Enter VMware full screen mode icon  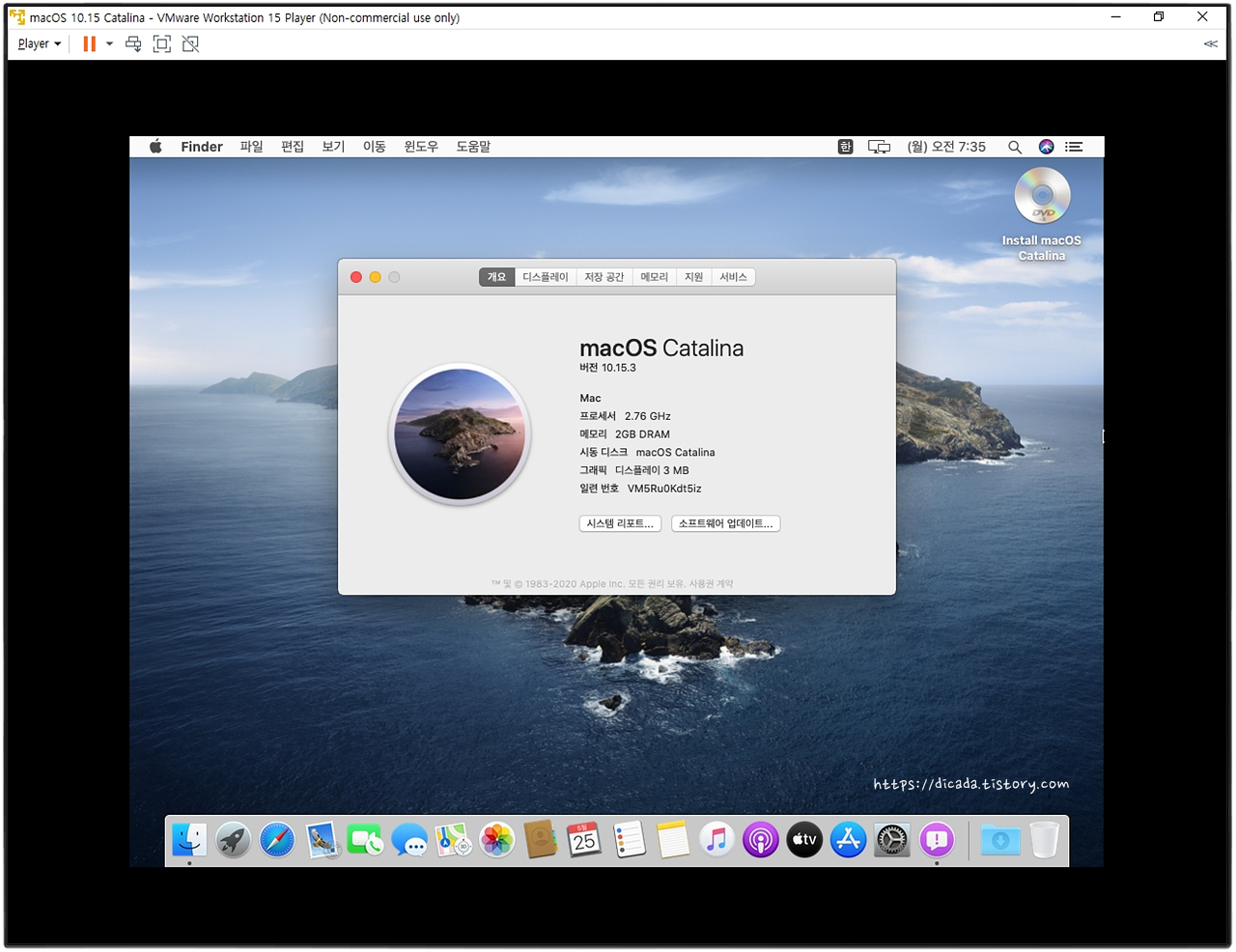point(162,43)
